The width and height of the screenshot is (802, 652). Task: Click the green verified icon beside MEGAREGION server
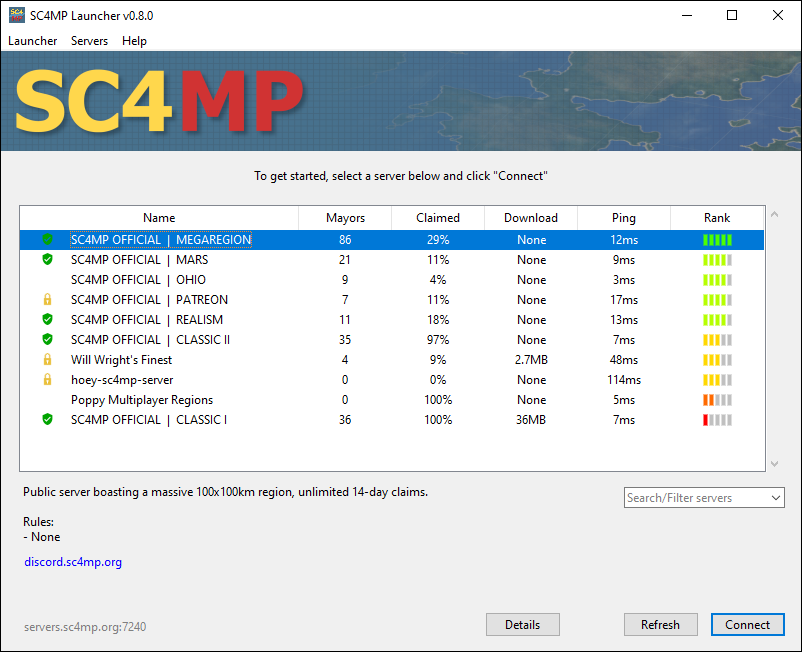coord(47,240)
